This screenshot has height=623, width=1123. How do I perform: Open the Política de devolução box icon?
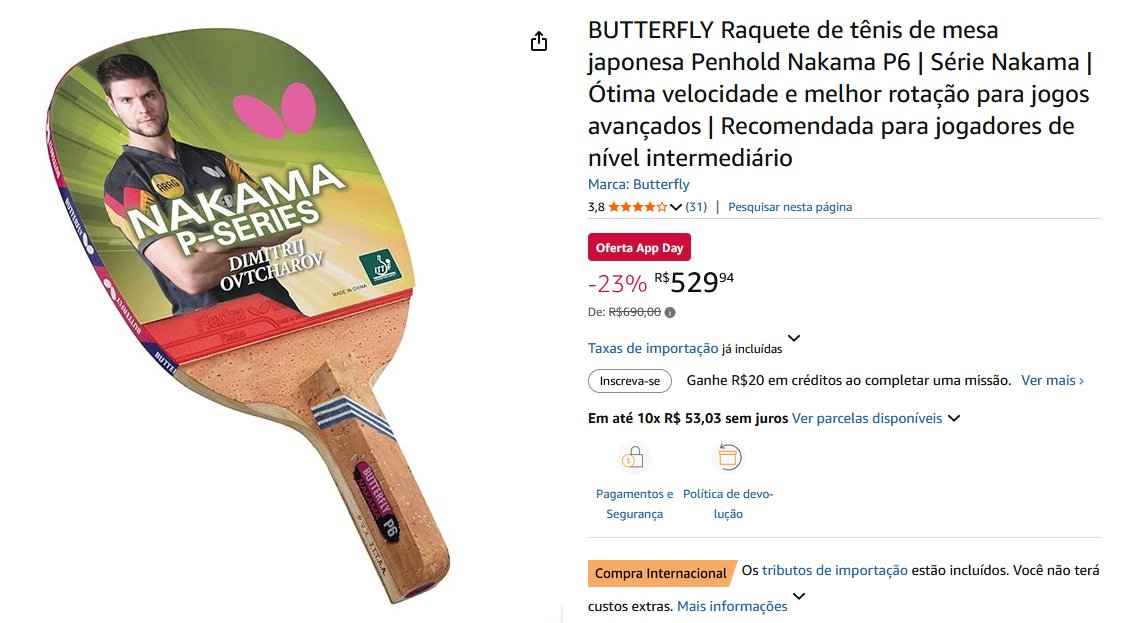click(x=728, y=457)
